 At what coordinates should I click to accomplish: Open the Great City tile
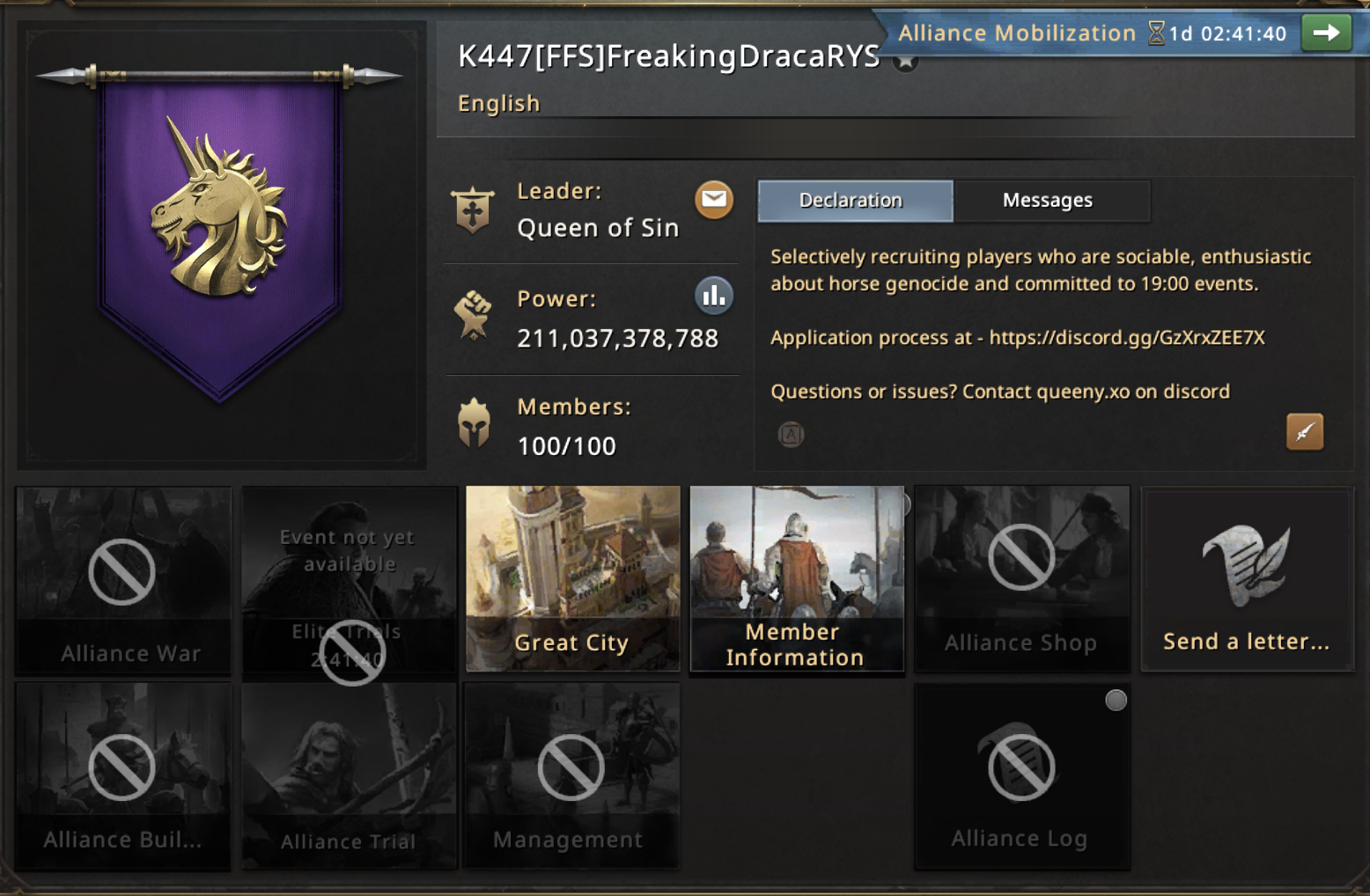tap(573, 578)
